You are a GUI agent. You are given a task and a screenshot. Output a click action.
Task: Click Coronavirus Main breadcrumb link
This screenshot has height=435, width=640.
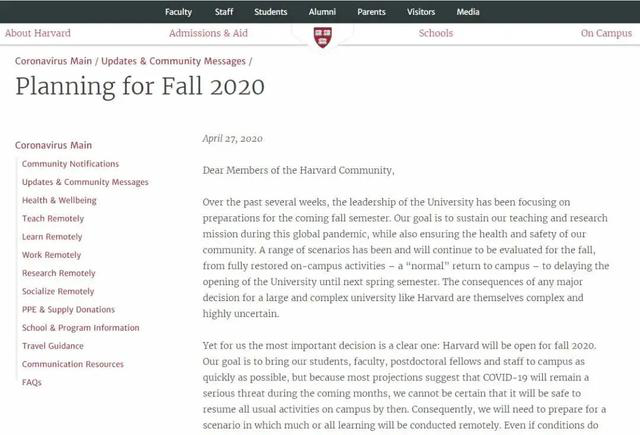coord(52,61)
